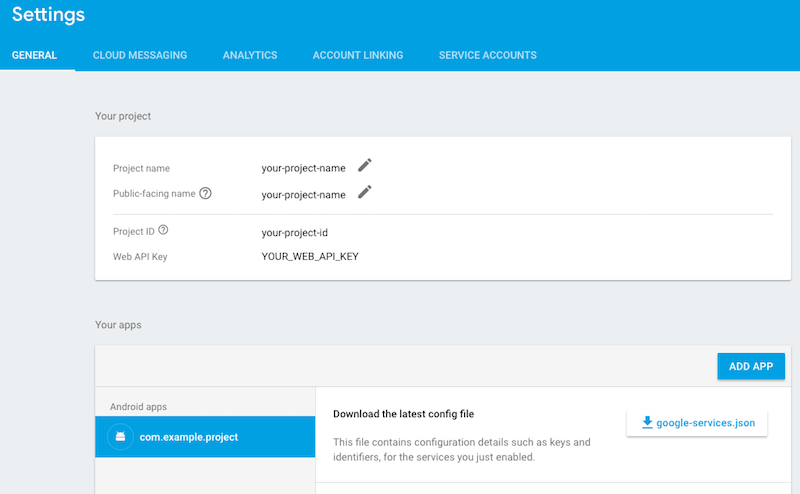Click the your-project-id value
800x494 pixels.
295,232
